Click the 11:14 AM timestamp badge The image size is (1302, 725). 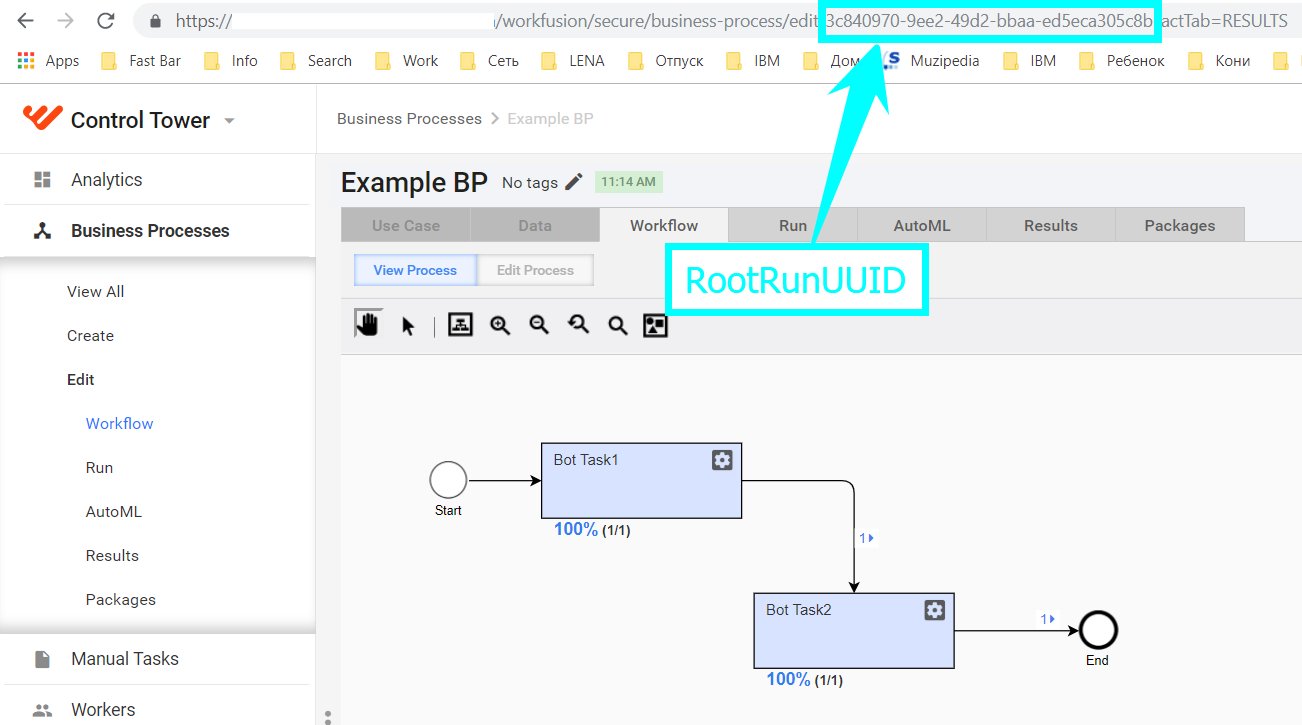tap(629, 182)
